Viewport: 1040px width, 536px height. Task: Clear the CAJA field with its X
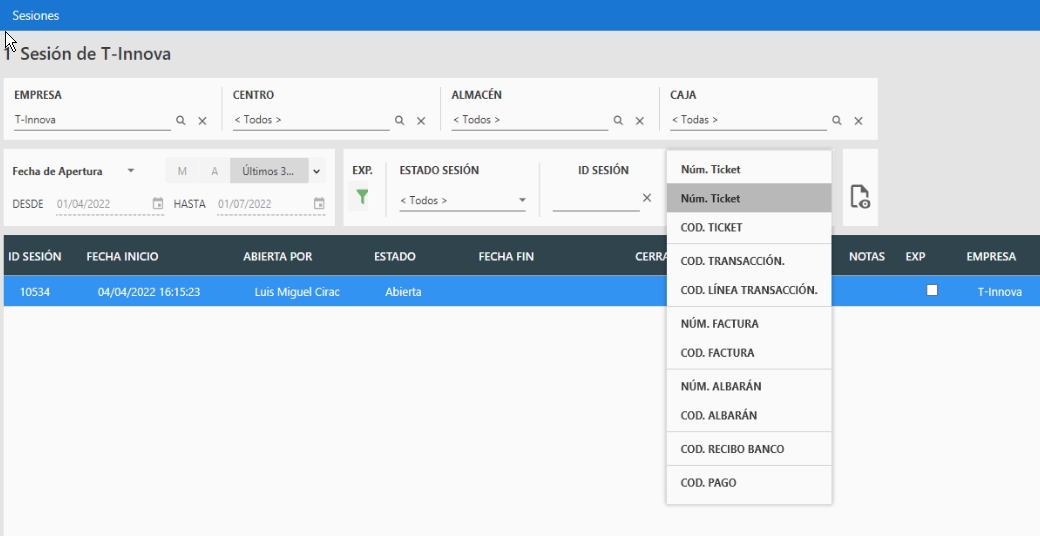[858, 121]
